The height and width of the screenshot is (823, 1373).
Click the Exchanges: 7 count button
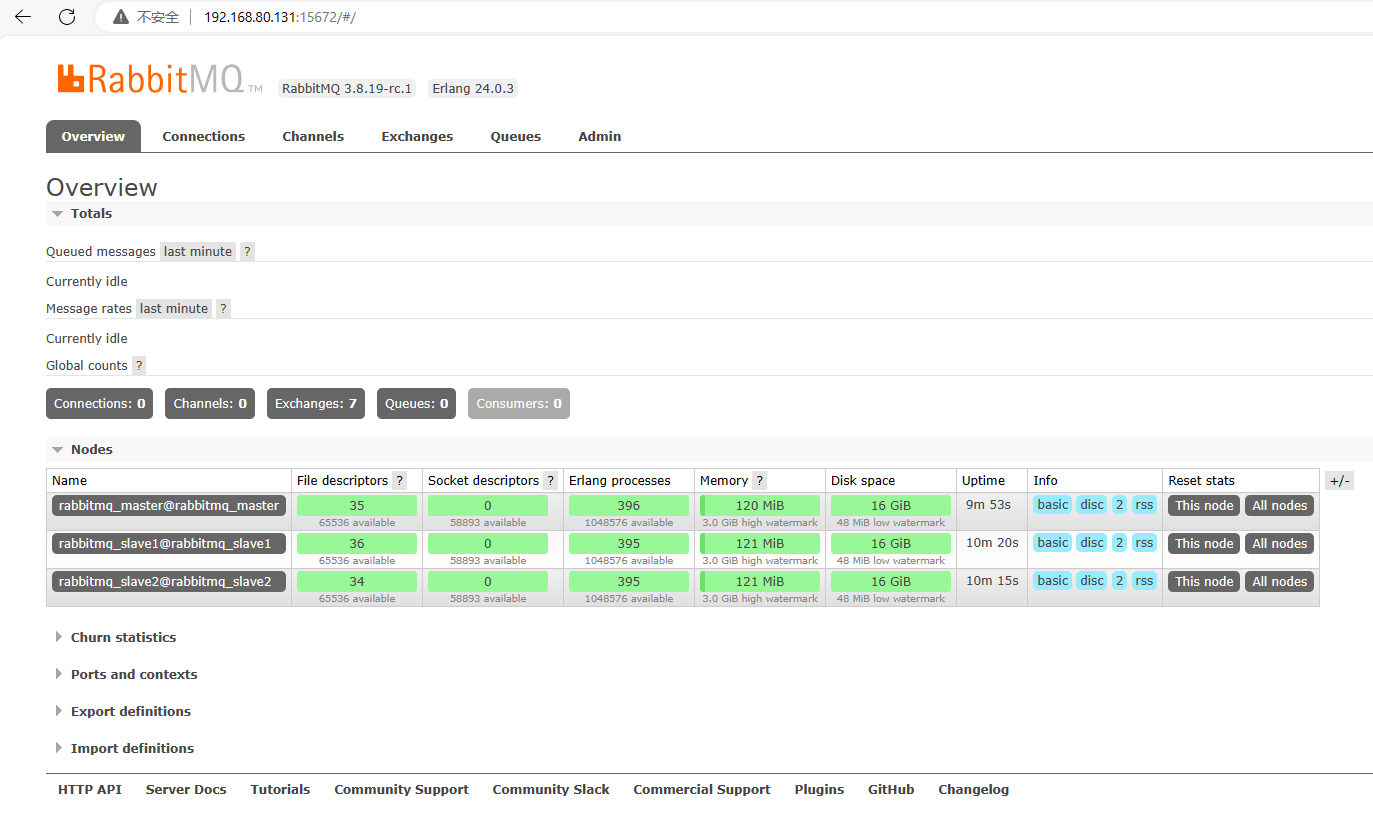(316, 404)
